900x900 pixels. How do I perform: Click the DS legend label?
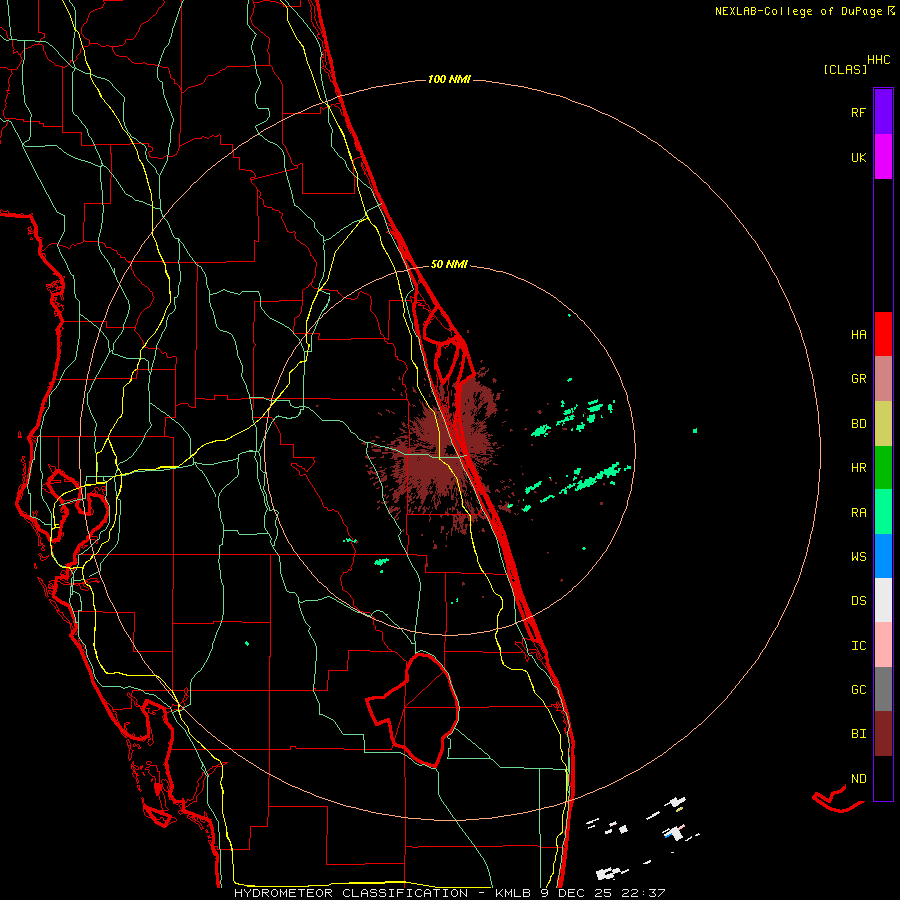(x=858, y=601)
